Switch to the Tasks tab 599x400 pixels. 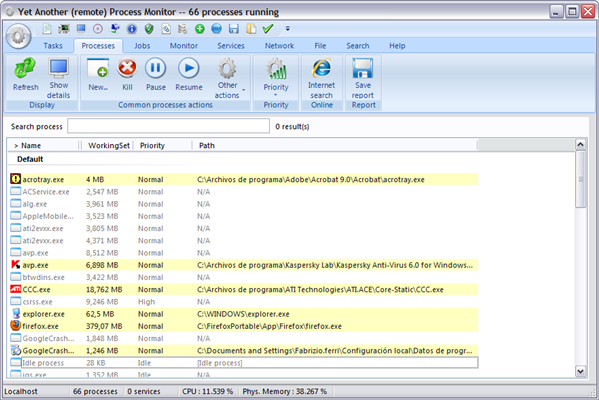(53, 46)
